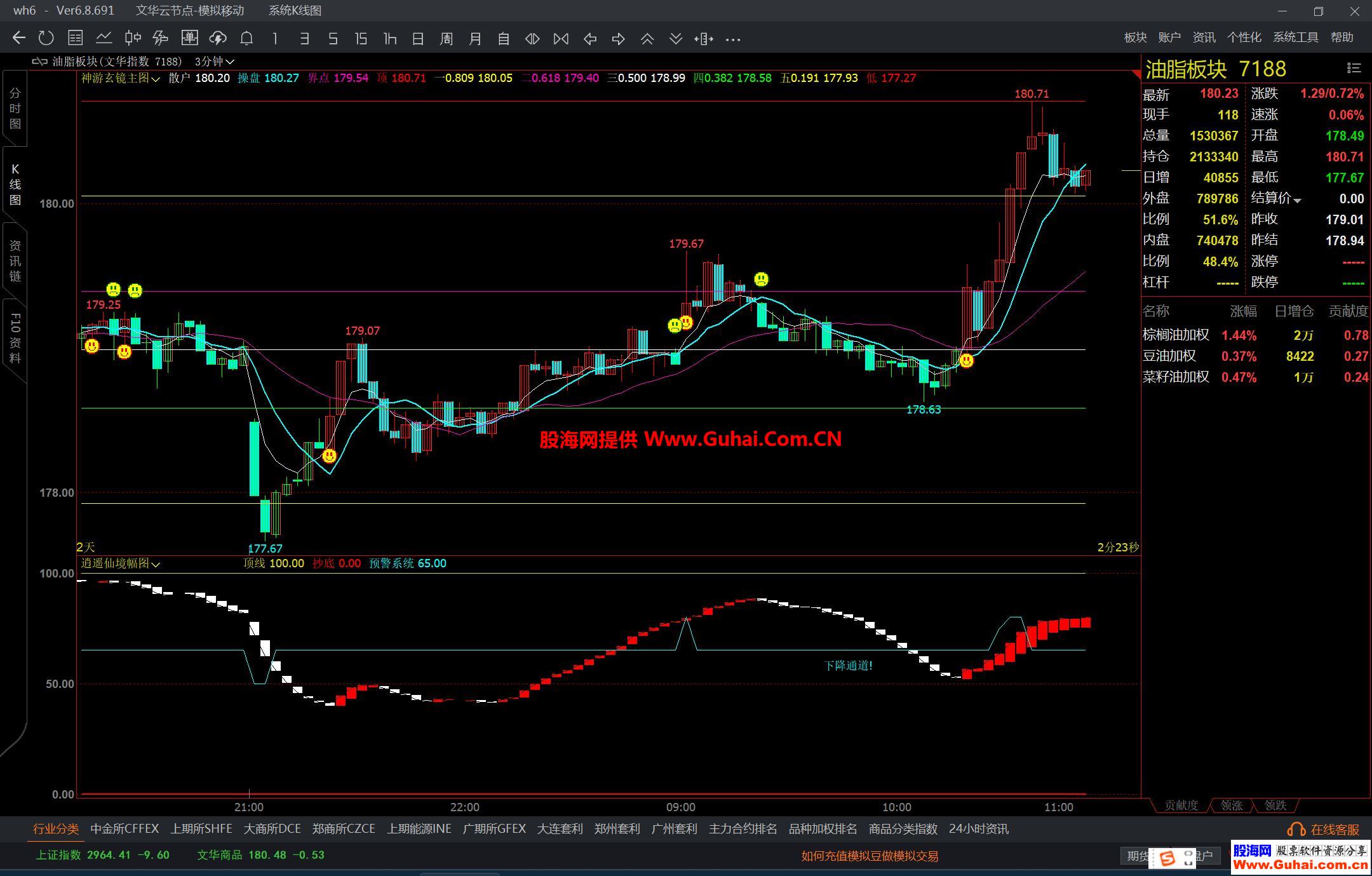1372x876 pixels.
Task: Click the double chevron down icon
Action: pos(676,39)
